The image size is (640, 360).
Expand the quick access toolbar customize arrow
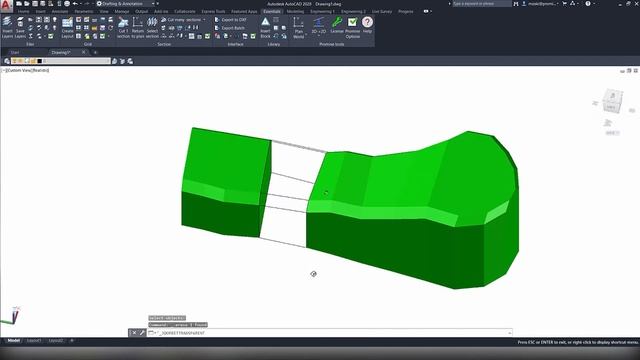(158, 3)
